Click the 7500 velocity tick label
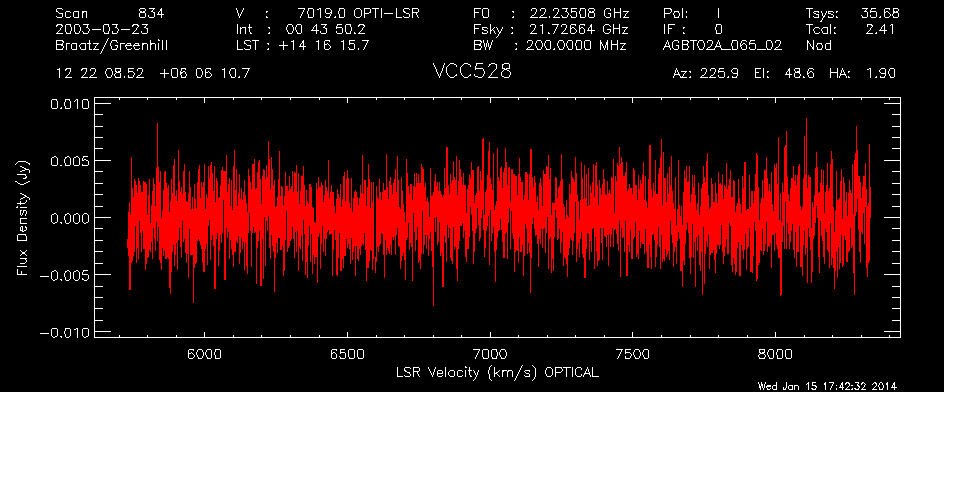 (x=632, y=354)
